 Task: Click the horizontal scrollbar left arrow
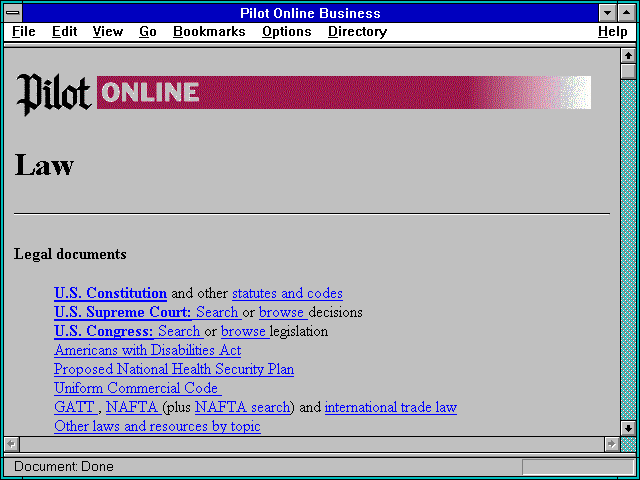pos(11,444)
